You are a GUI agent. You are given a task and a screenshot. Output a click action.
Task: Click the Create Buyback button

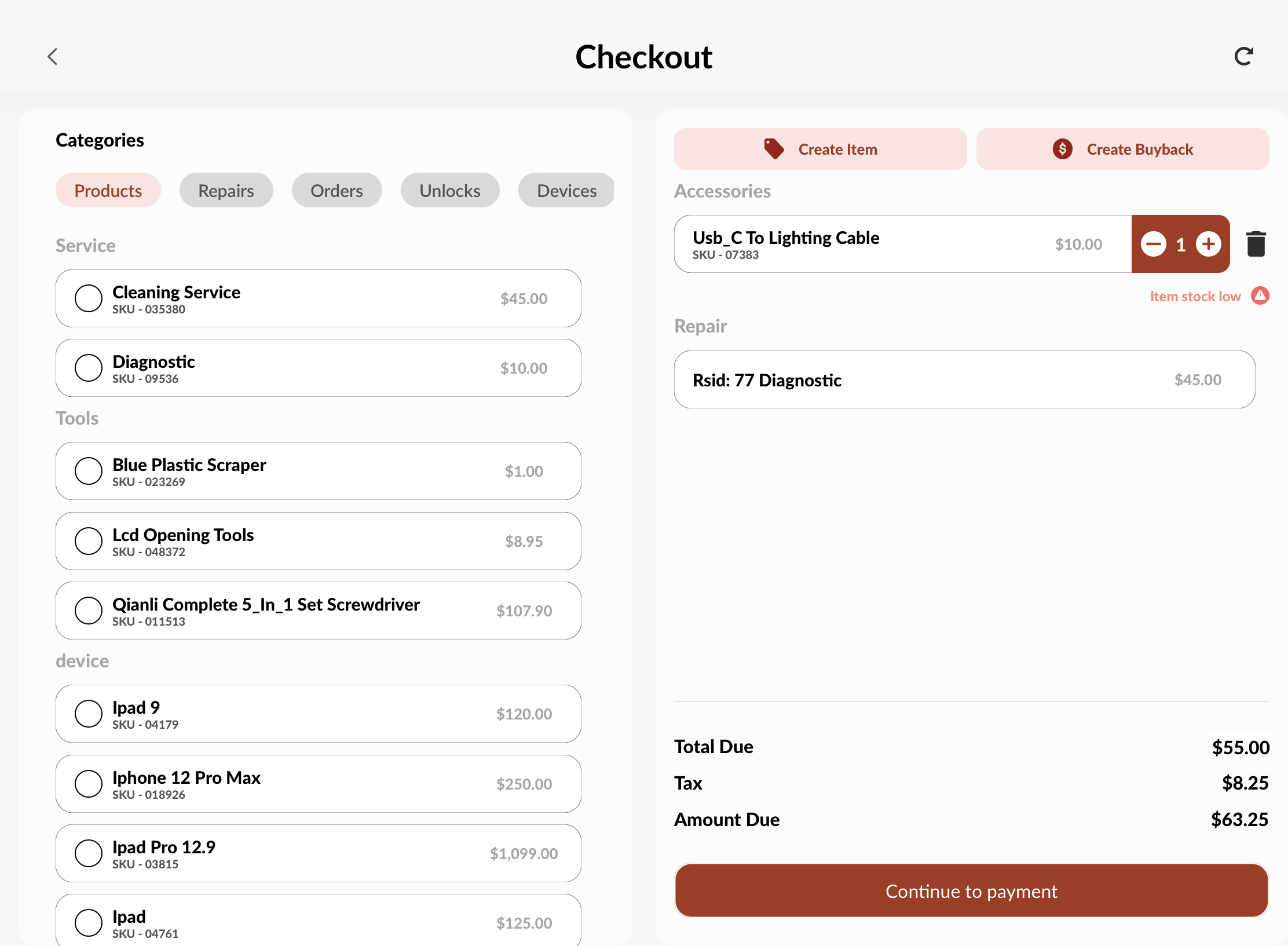pos(1122,149)
